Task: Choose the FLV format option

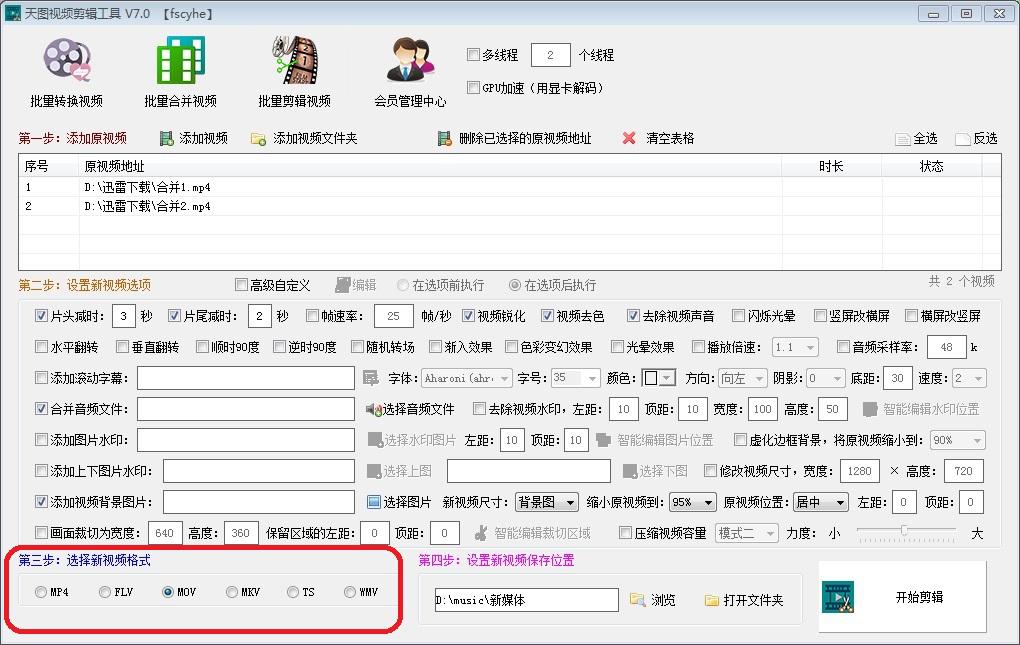Action: click(105, 592)
